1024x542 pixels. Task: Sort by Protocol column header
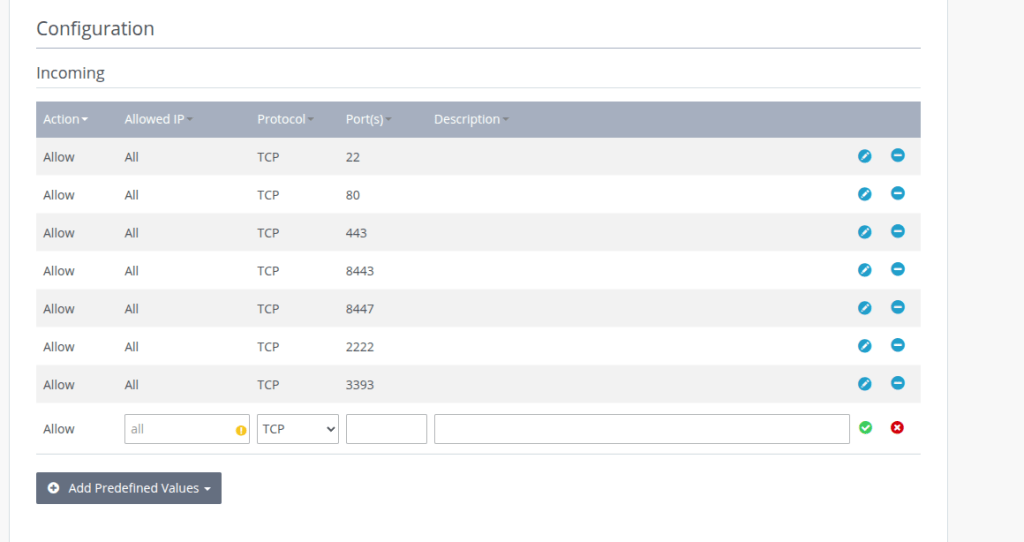tap(285, 119)
